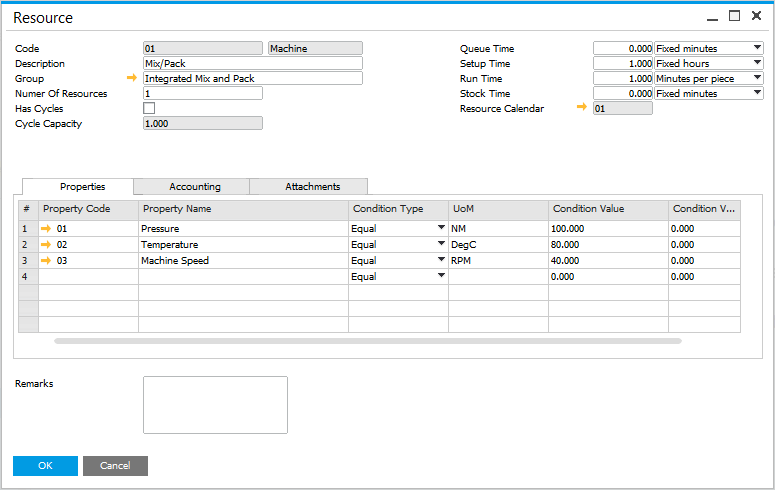This screenshot has width=775, height=490.
Task: Open the Attachments tab
Action: [312, 186]
